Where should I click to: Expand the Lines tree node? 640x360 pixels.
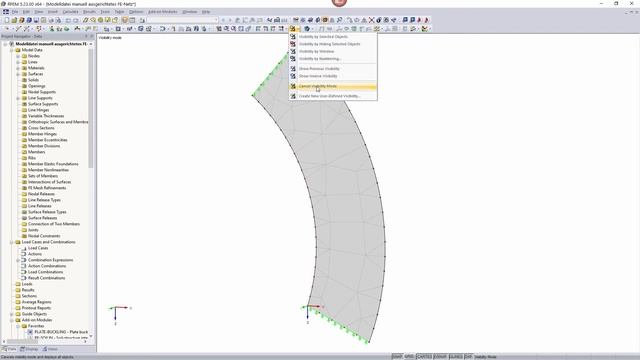pos(18,62)
